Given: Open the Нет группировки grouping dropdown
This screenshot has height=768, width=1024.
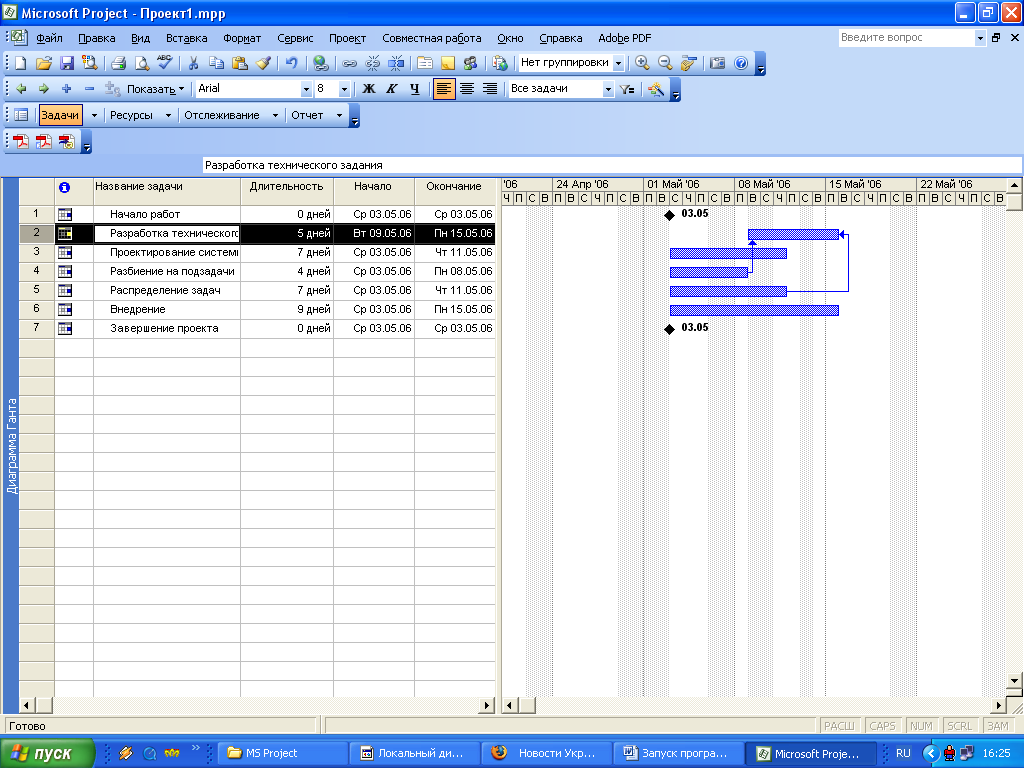Looking at the screenshot, I should (x=618, y=63).
